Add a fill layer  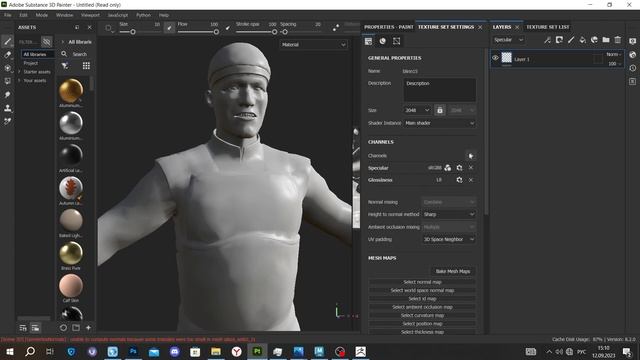tap(582, 40)
